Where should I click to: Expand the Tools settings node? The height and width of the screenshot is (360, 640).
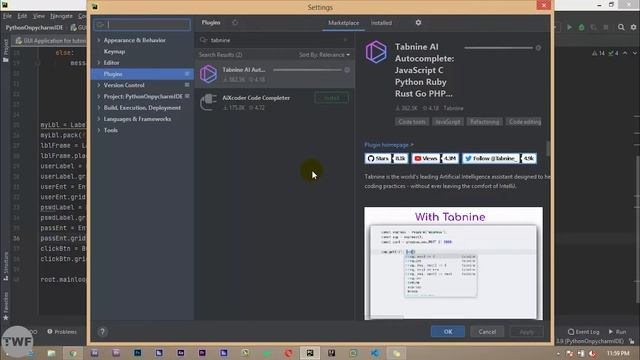(99, 130)
